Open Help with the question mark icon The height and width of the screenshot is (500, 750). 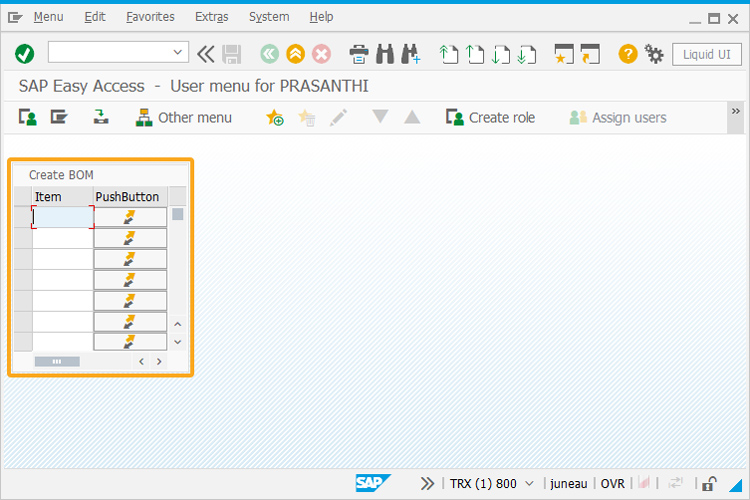click(x=628, y=54)
